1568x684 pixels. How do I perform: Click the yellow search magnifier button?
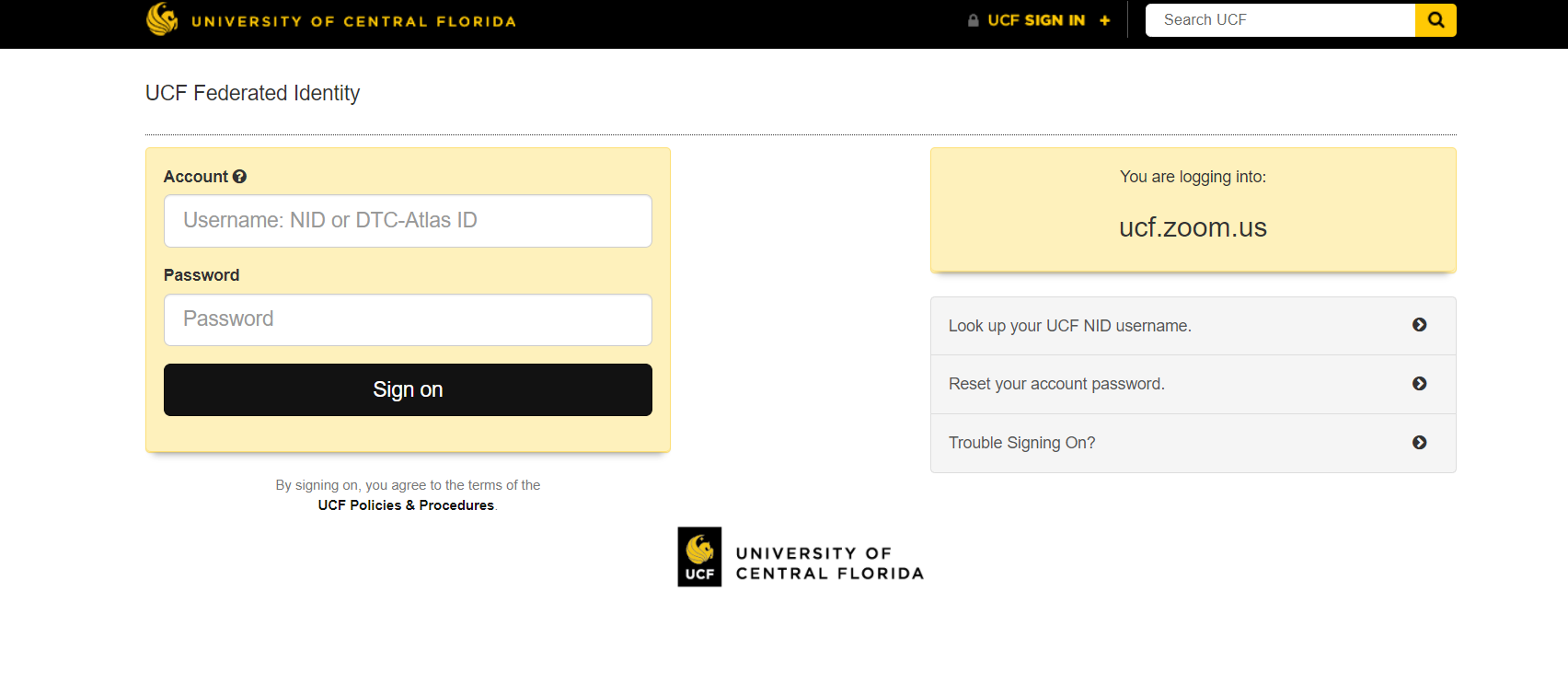[1435, 20]
